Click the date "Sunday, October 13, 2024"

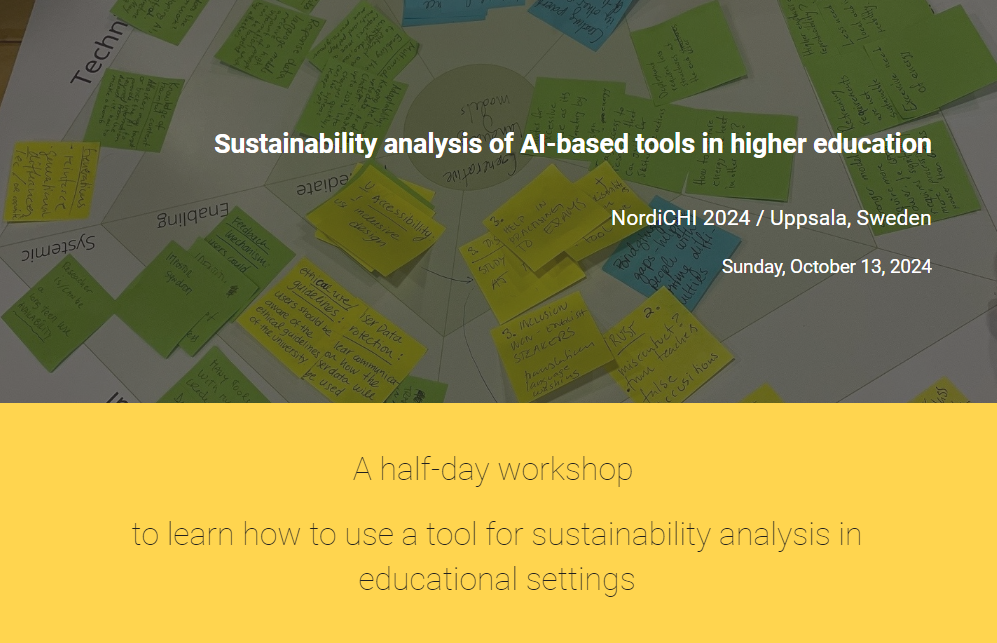(x=826, y=266)
